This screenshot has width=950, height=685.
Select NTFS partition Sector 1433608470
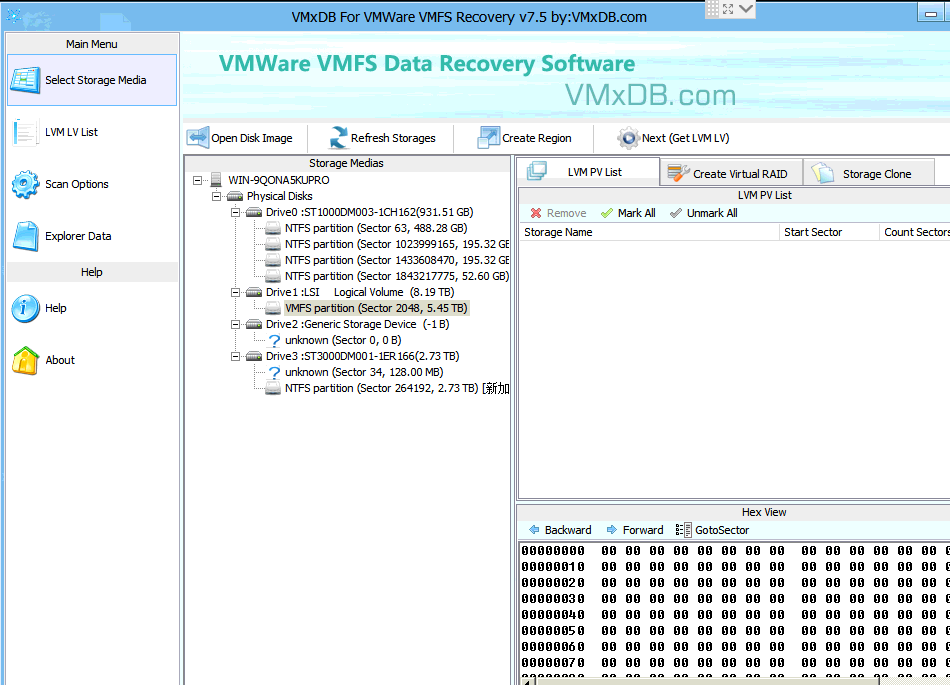pyautogui.click(x=397, y=260)
